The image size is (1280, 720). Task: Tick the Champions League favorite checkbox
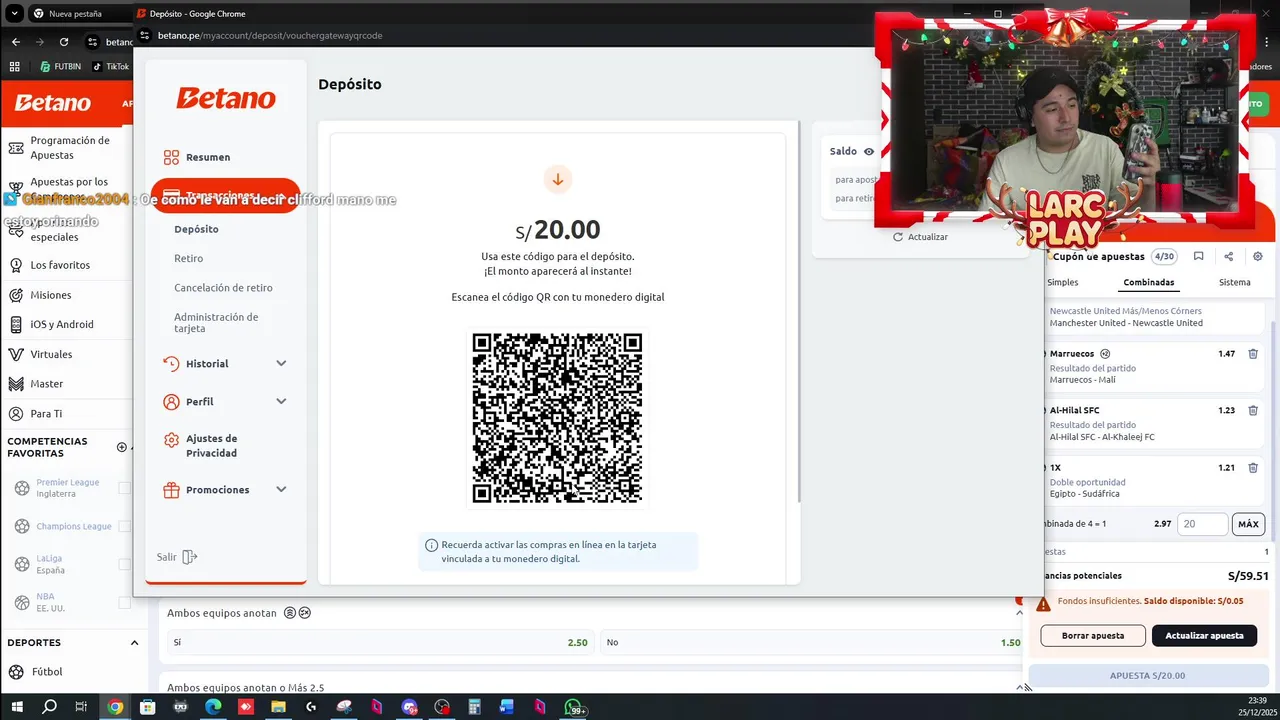125,526
